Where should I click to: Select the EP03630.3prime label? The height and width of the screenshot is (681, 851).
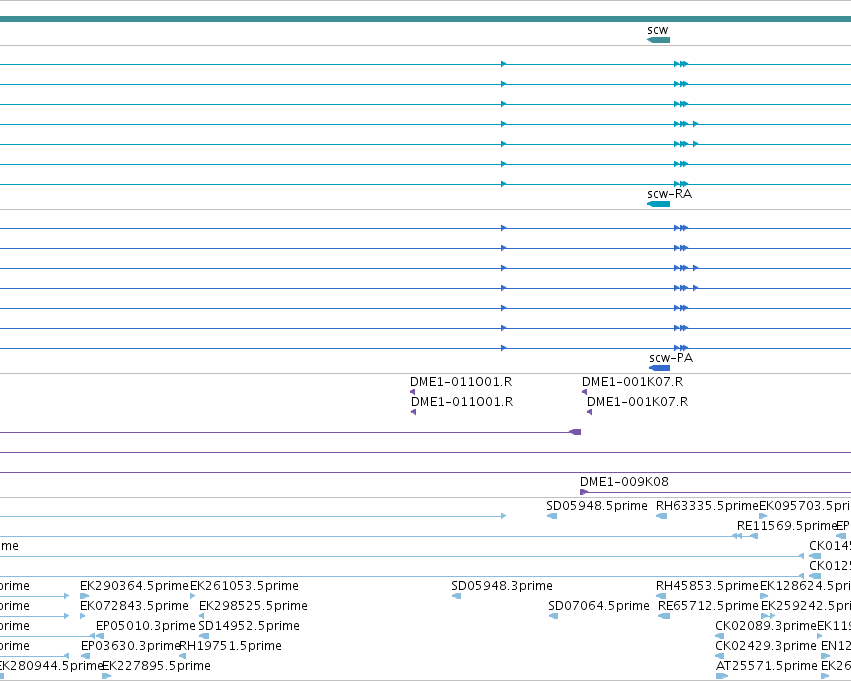[x=130, y=646]
